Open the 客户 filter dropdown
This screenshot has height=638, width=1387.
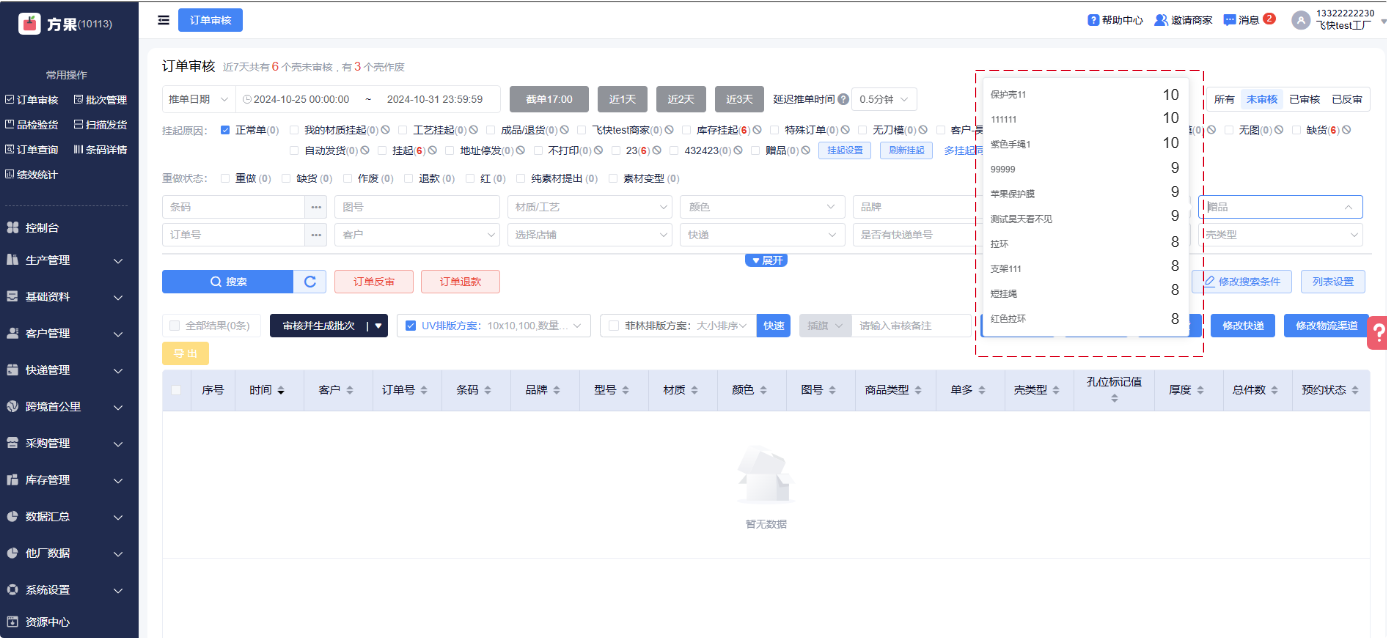pos(417,235)
